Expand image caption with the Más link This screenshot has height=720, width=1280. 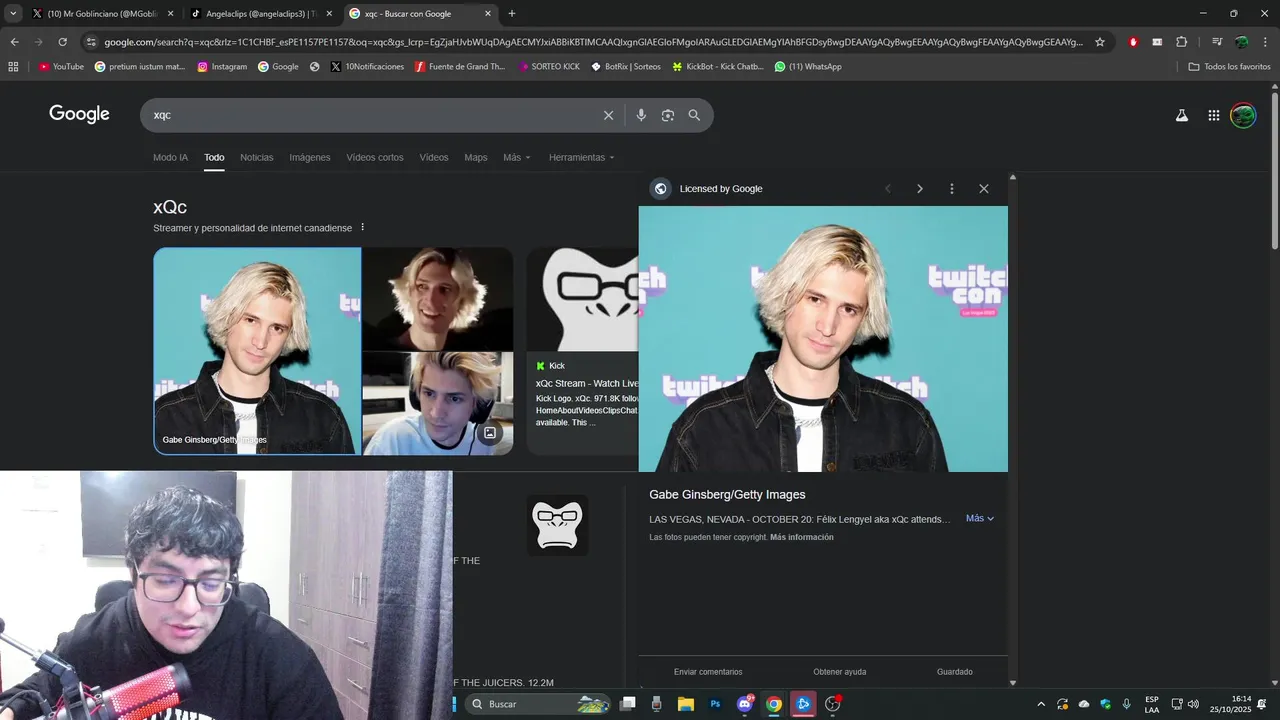coord(980,519)
